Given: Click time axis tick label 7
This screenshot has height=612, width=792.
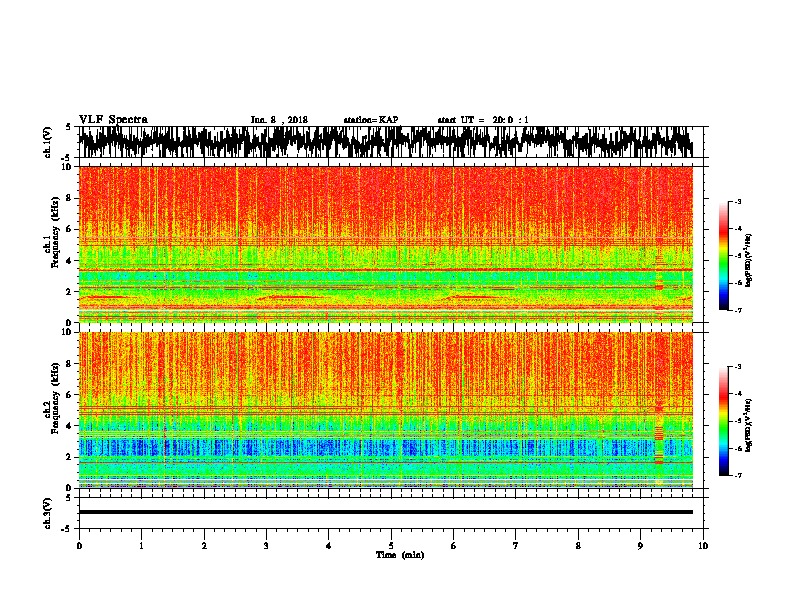Looking at the screenshot, I should [x=516, y=546].
